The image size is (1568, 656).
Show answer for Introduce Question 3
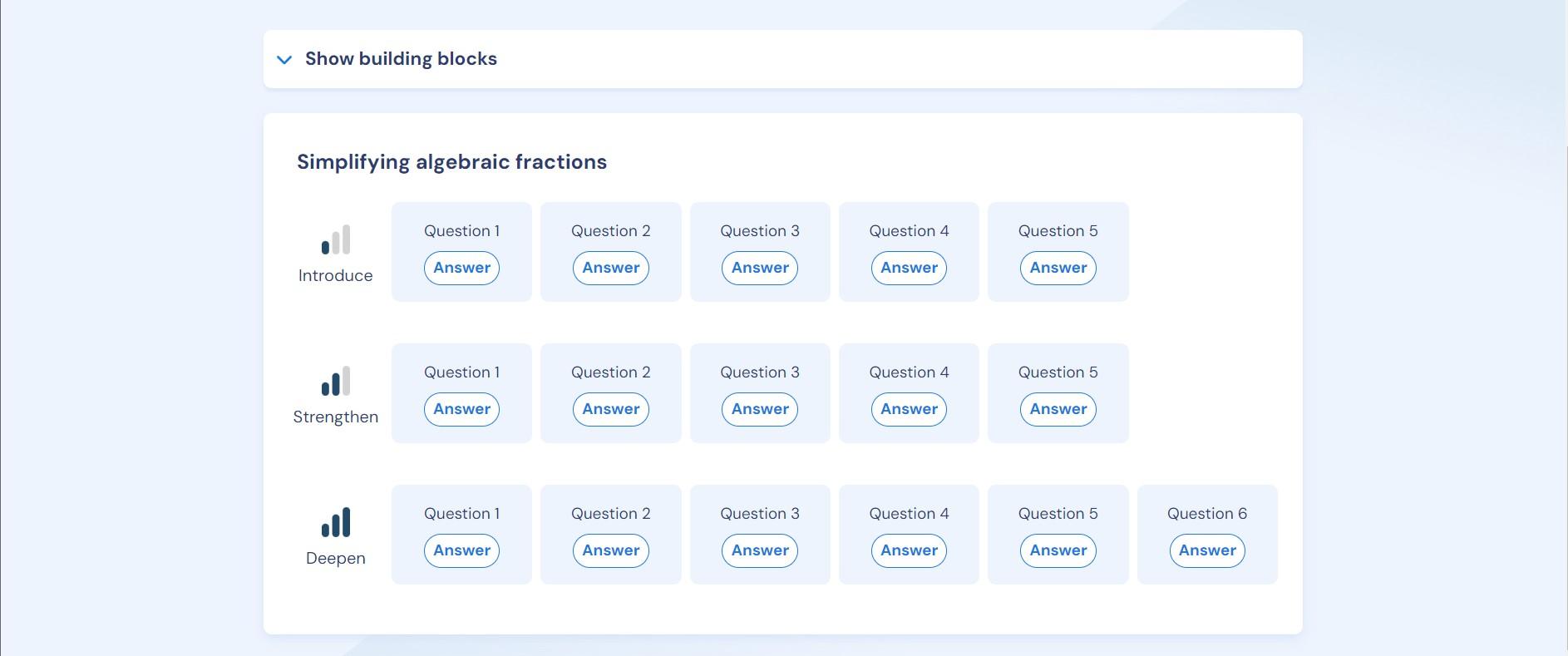[760, 268]
